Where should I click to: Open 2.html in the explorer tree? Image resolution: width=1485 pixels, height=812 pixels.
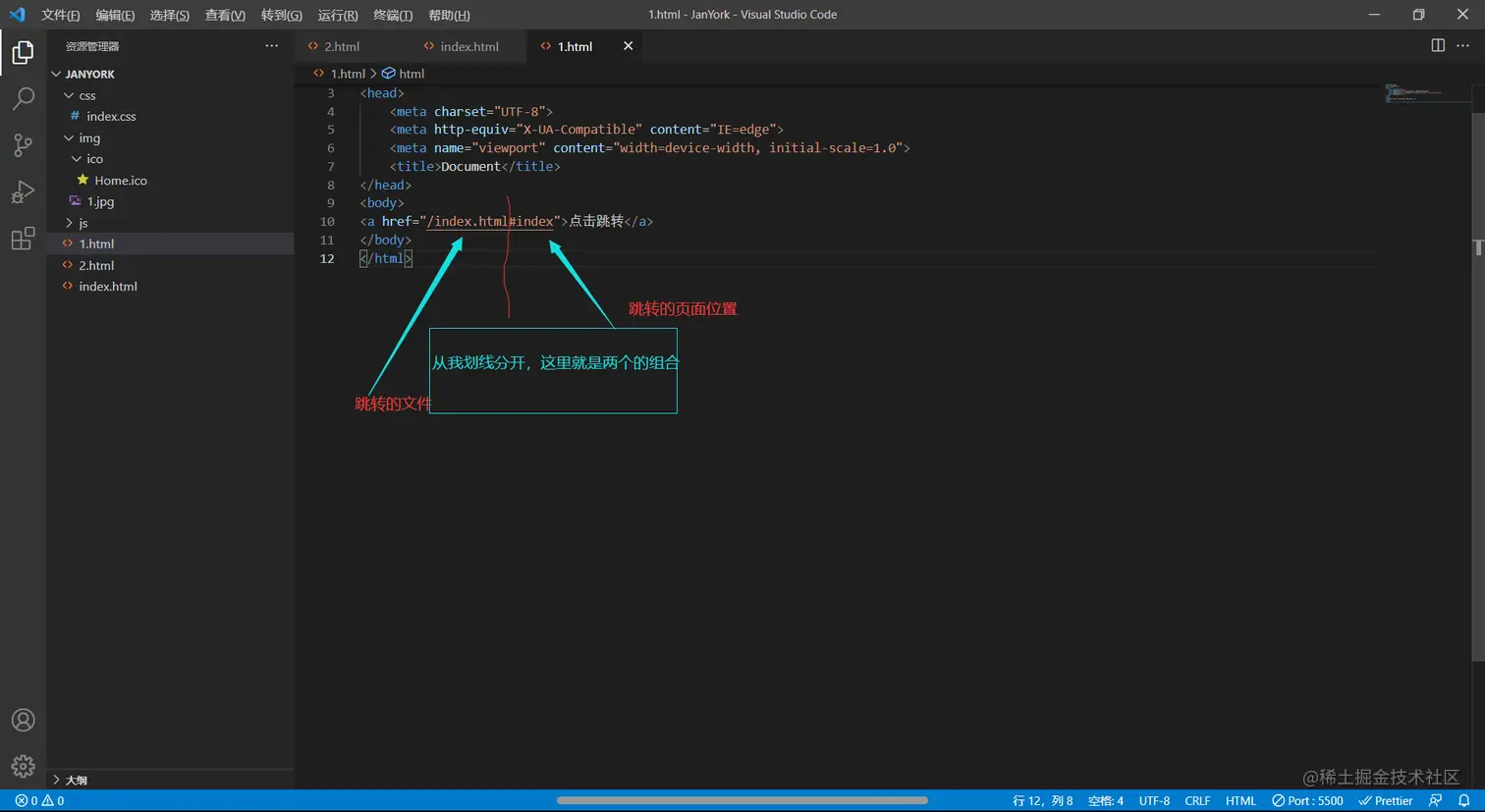point(170,265)
